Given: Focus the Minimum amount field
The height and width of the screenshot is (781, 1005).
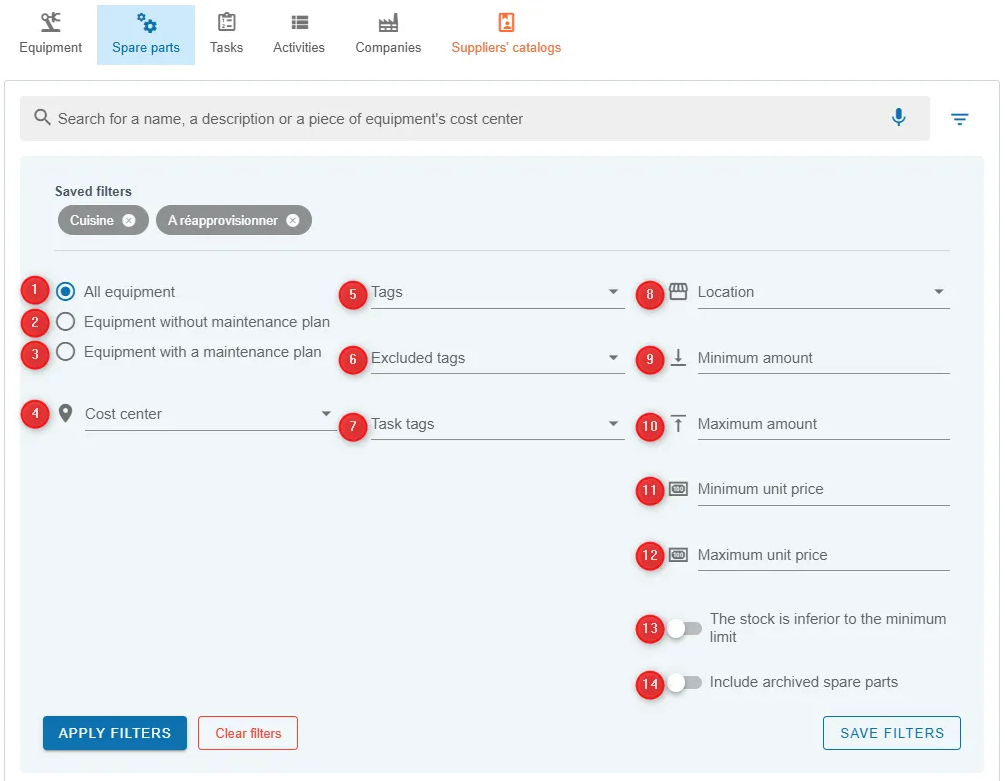Looking at the screenshot, I should click(x=823, y=358).
